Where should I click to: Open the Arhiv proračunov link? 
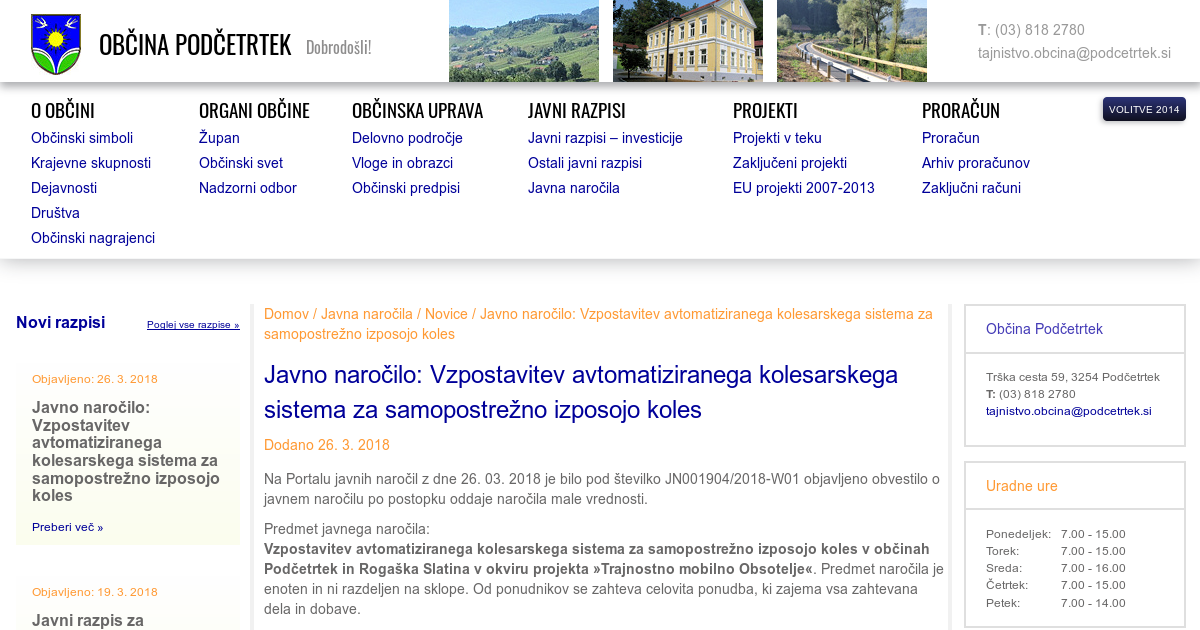(975, 163)
